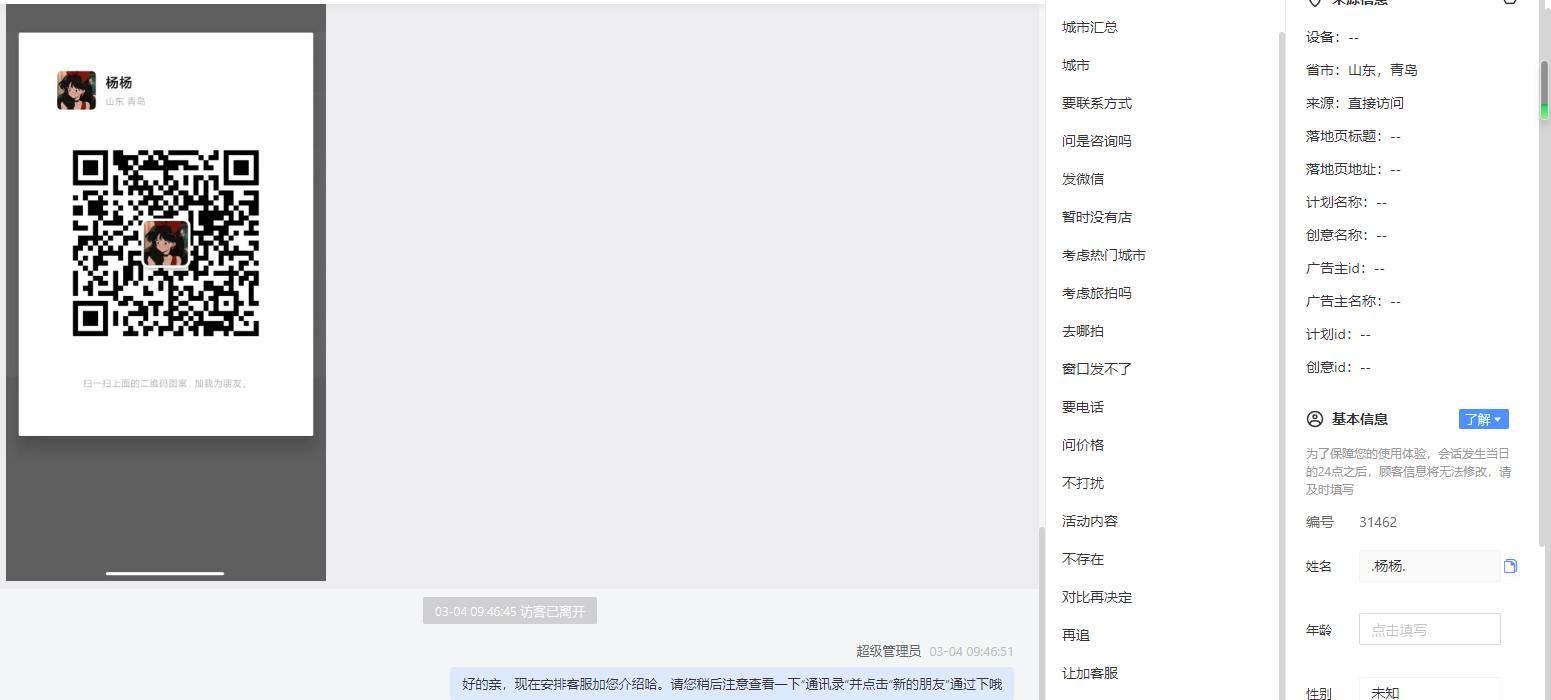
Task: Select quick reply 要联系方式
Action: tap(1097, 103)
